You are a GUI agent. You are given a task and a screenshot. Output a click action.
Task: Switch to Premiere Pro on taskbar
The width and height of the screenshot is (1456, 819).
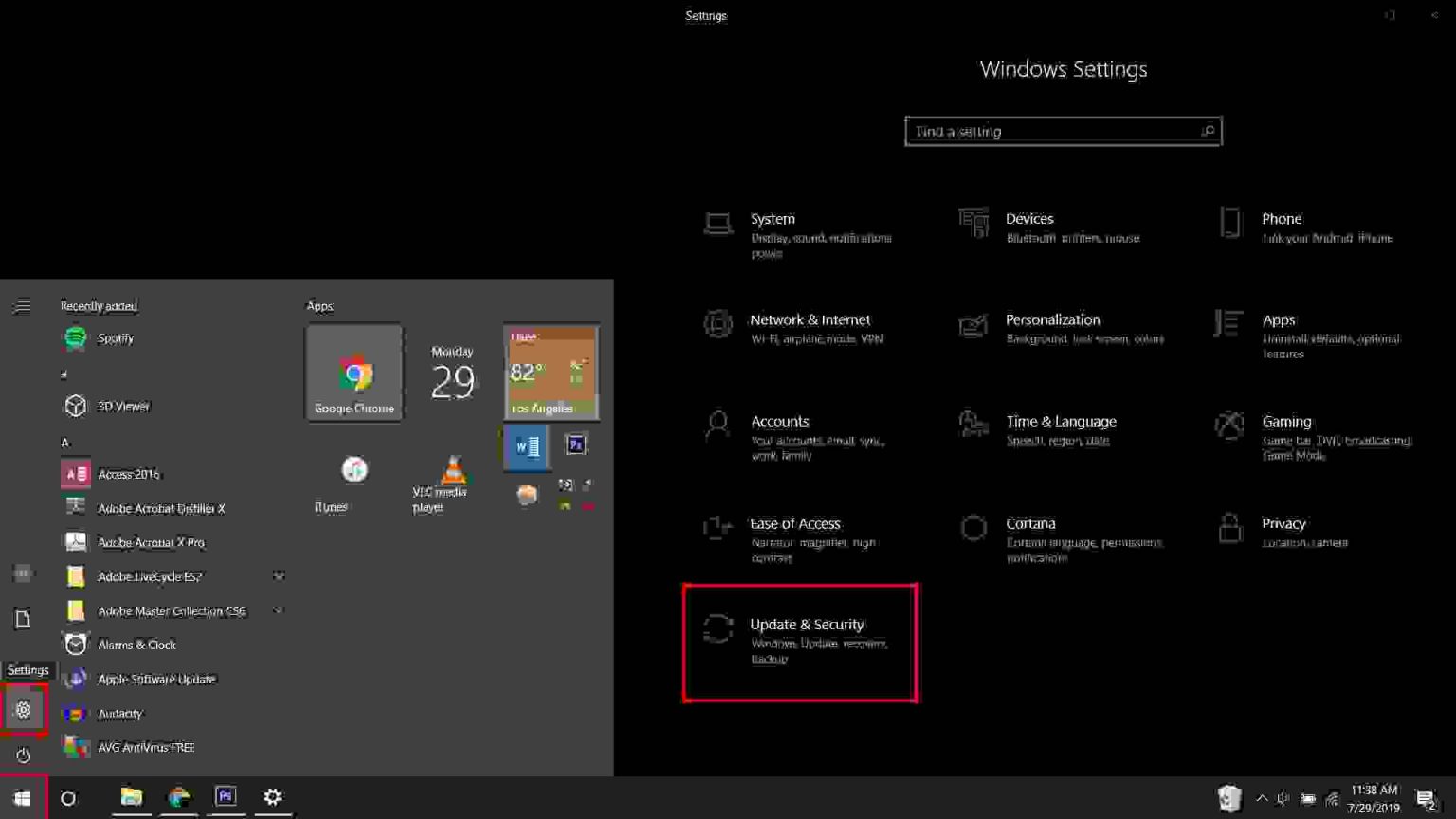pos(226,797)
